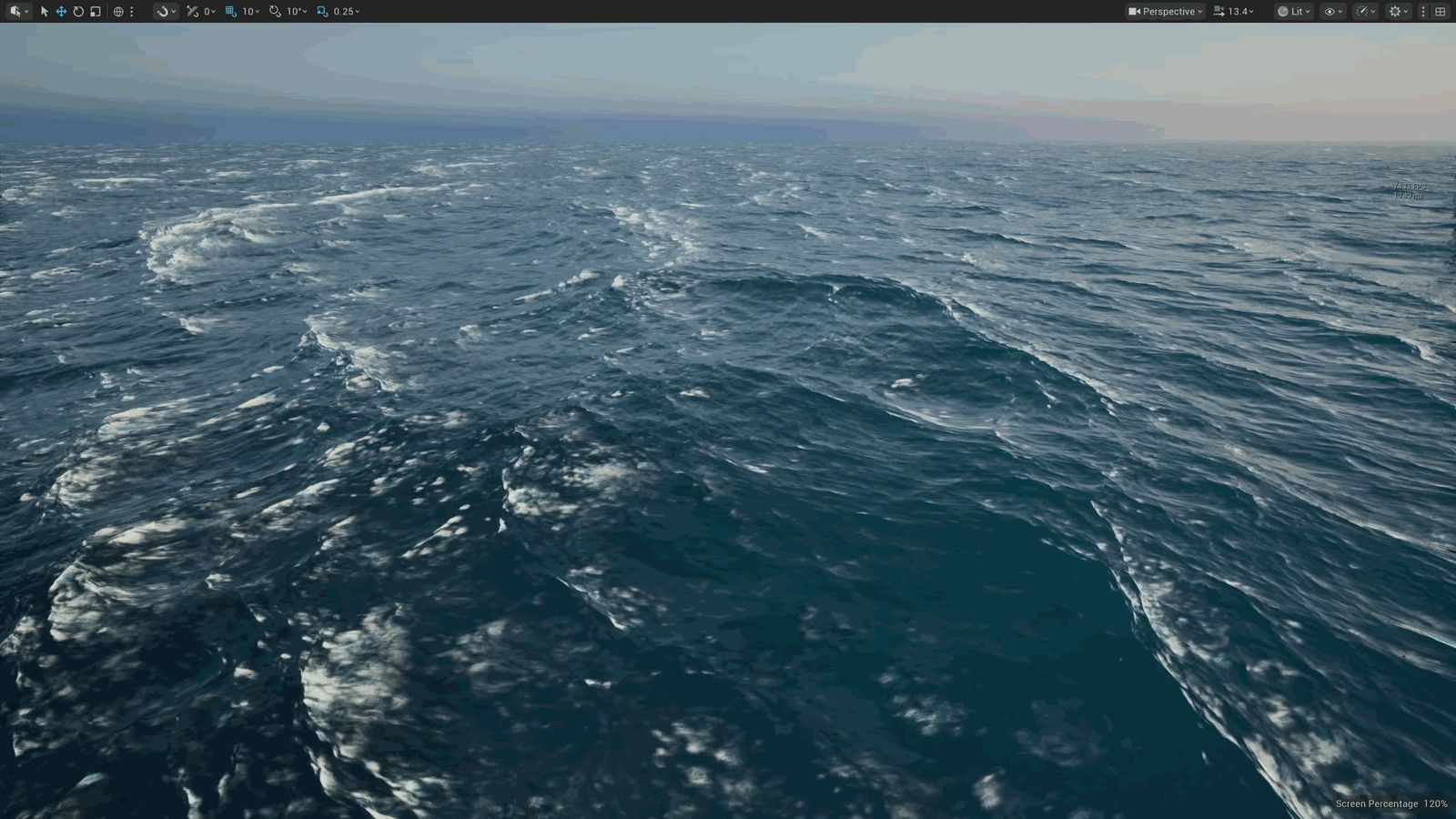
Task: Open the selection mode dropdown
Action: coord(18,12)
